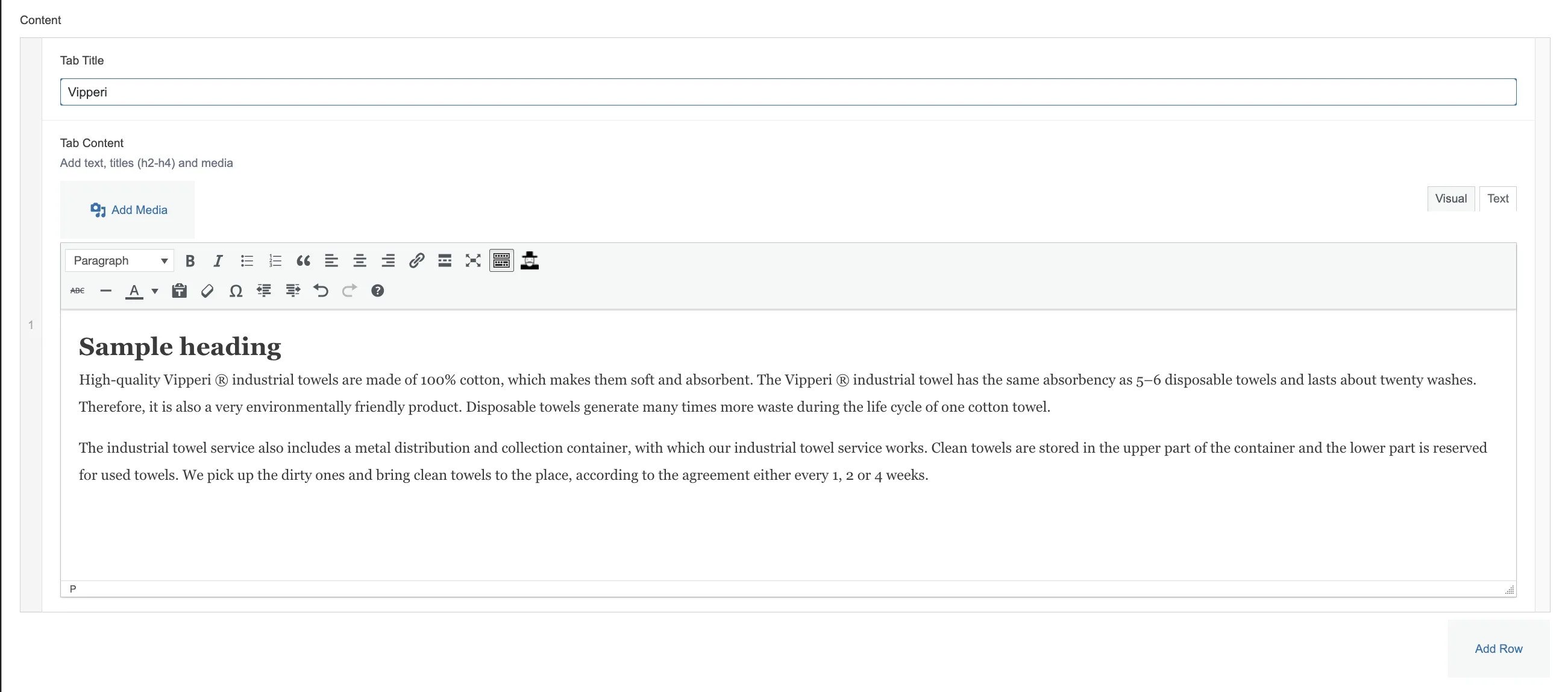
Task: Switch to the Visual editing tab
Action: (x=1450, y=198)
